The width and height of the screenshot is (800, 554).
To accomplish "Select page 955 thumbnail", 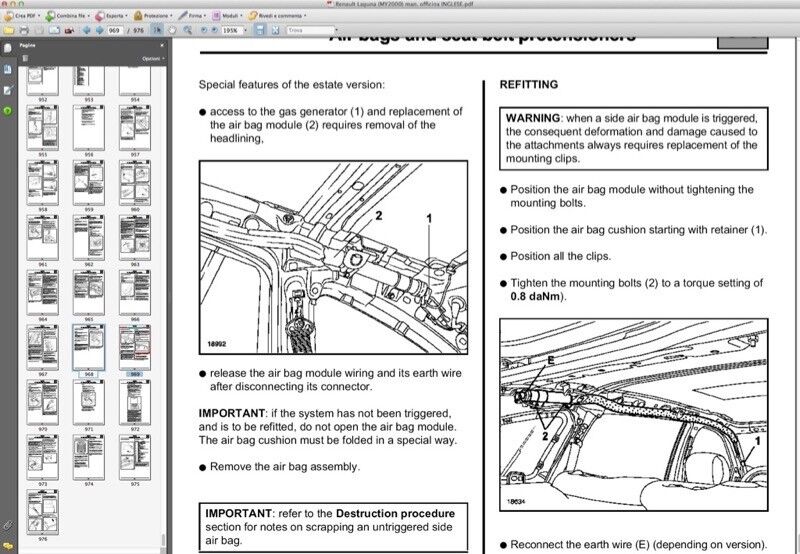I will pyautogui.click(x=42, y=128).
